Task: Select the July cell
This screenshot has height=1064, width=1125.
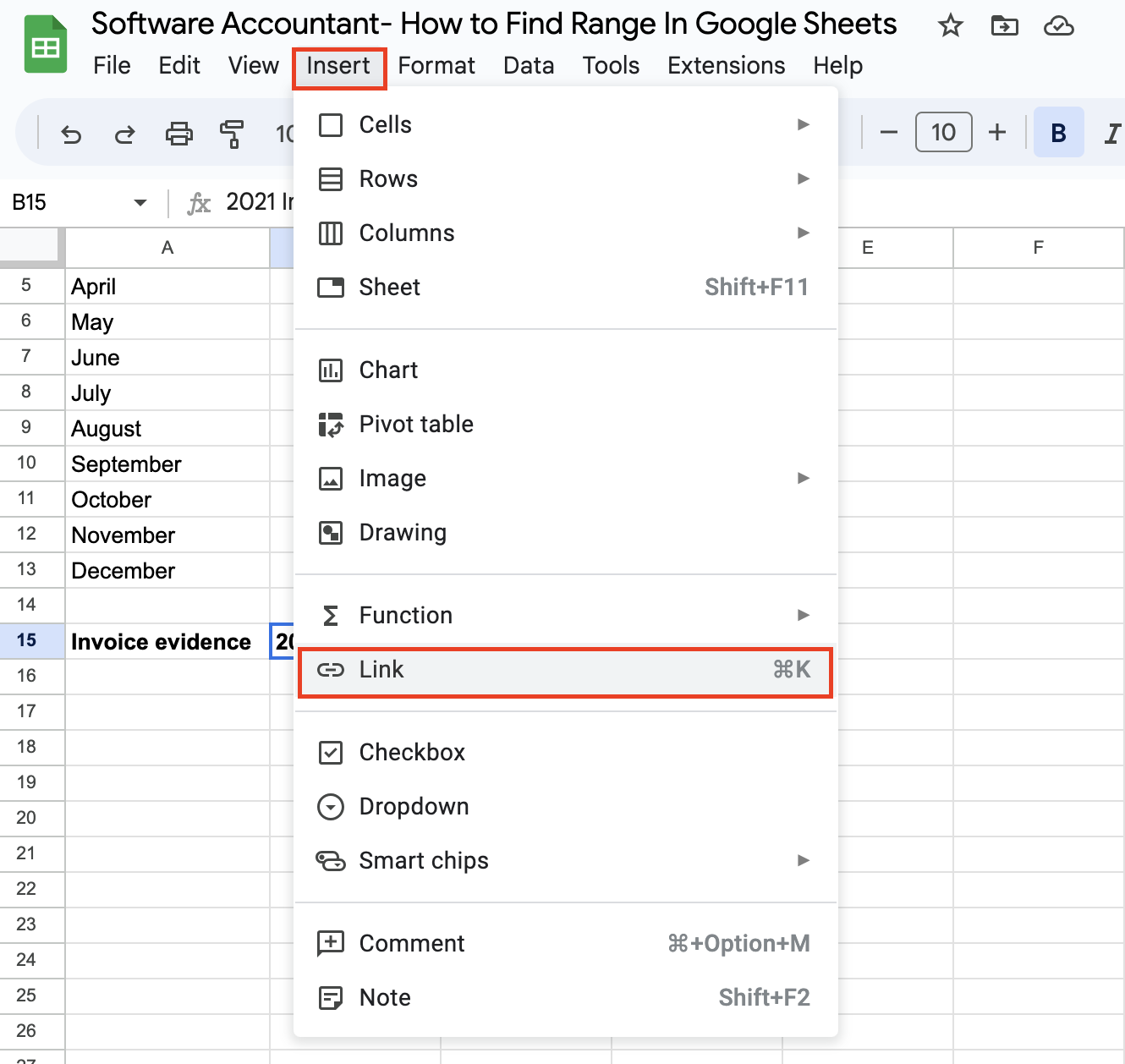Action: coord(167,393)
